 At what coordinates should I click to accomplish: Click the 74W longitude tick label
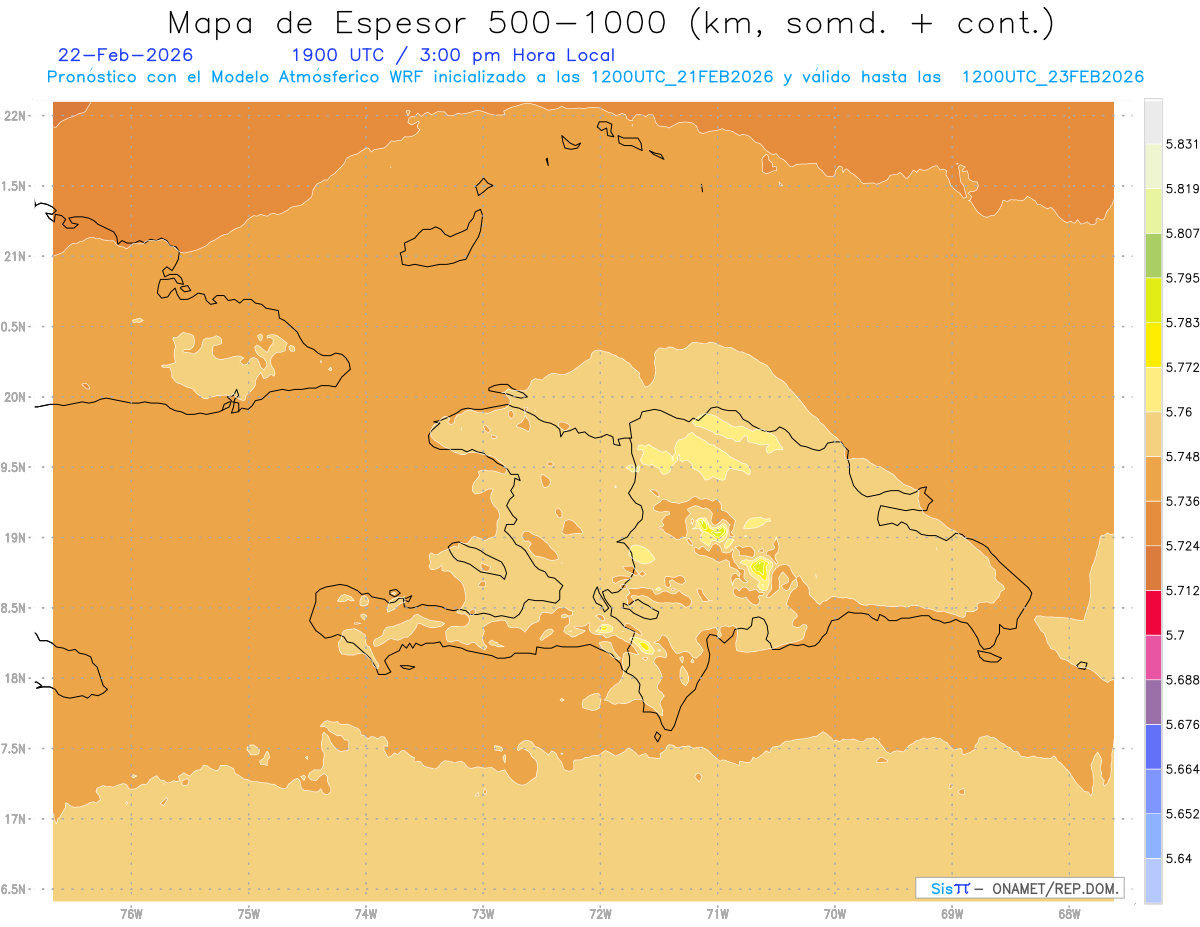[366, 913]
